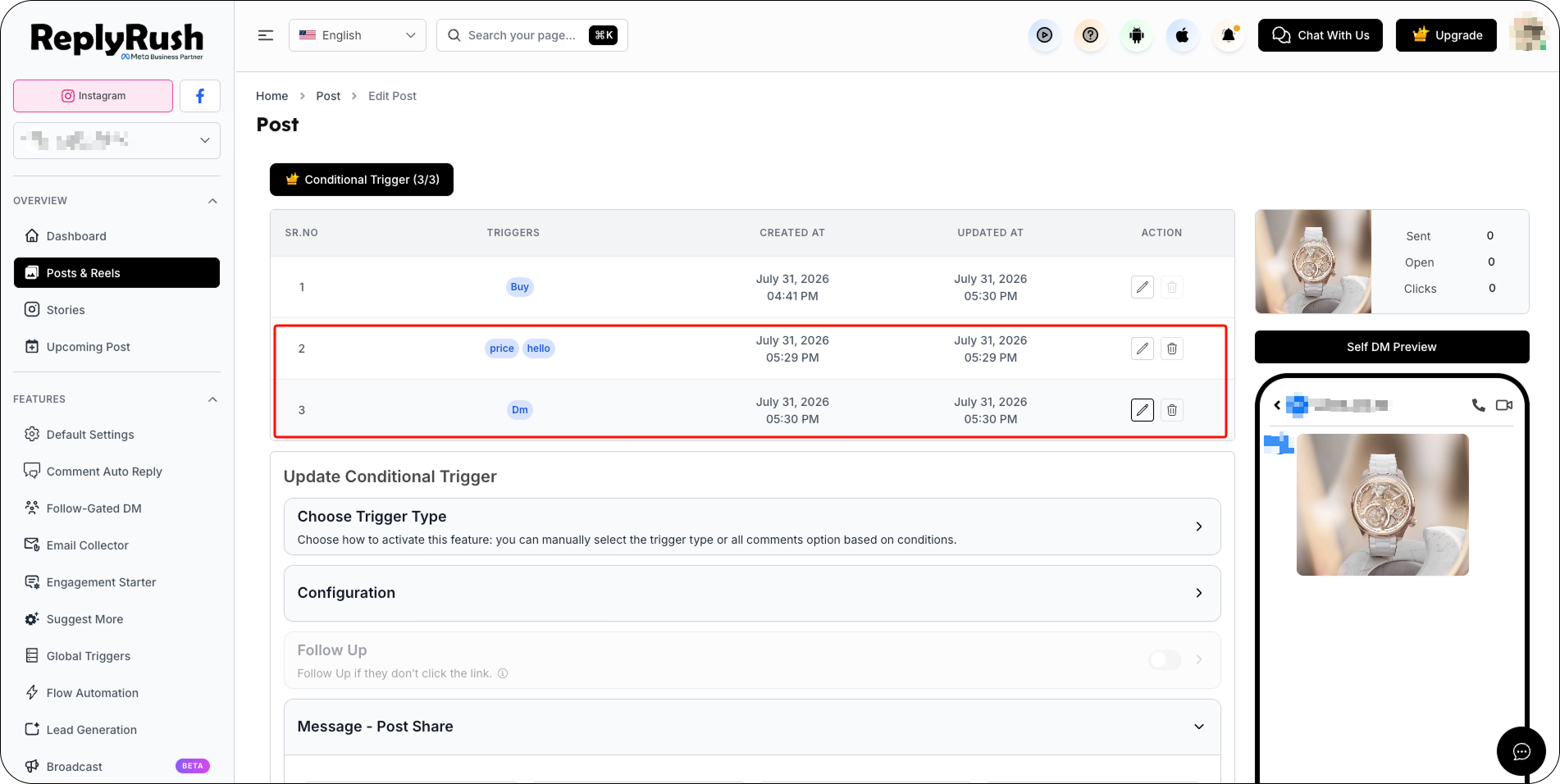Click the watch image in DM preview

click(x=1383, y=504)
